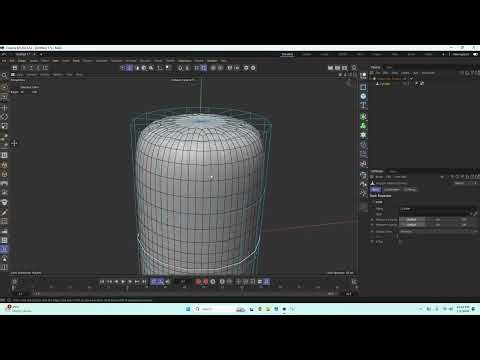Click the plus button to add layout
The width and height of the screenshot is (480, 360).
[x=443, y=54]
